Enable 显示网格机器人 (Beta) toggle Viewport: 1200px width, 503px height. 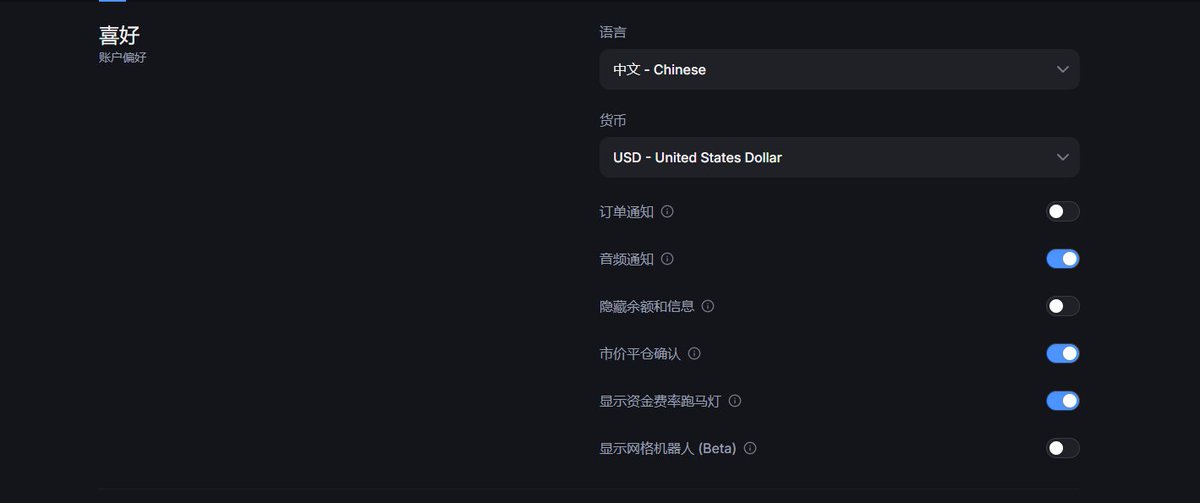1062,448
